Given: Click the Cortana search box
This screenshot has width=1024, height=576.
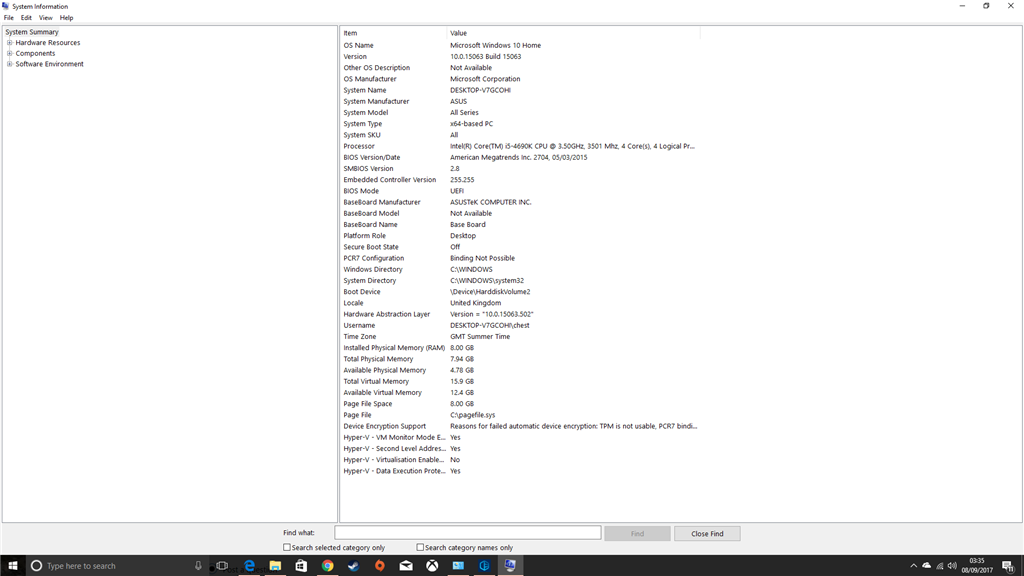Looking at the screenshot, I should point(118,566).
